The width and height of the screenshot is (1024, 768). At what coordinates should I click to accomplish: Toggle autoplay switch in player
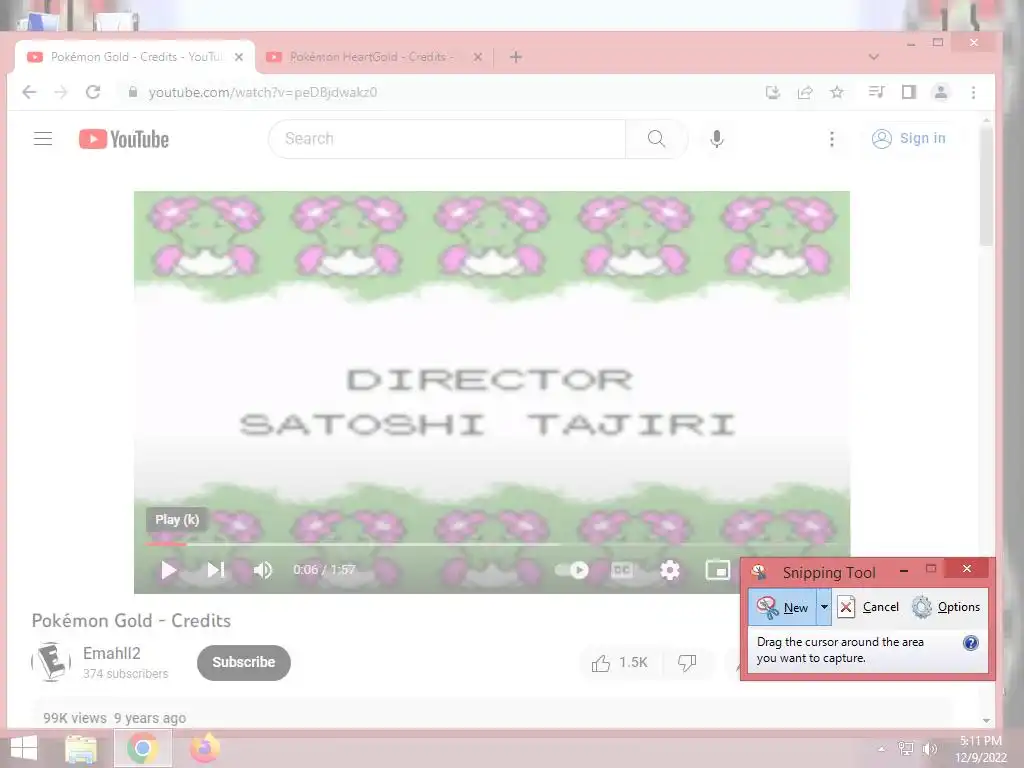[572, 570]
